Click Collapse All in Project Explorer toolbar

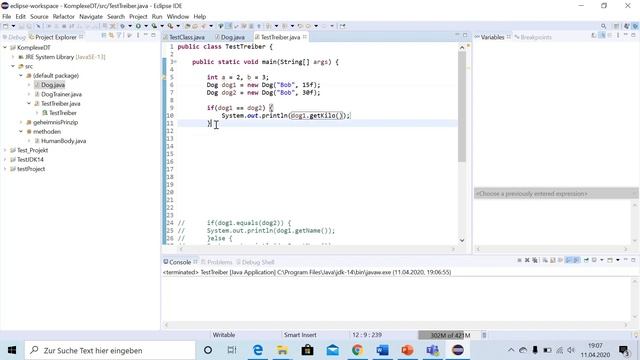[104, 36]
